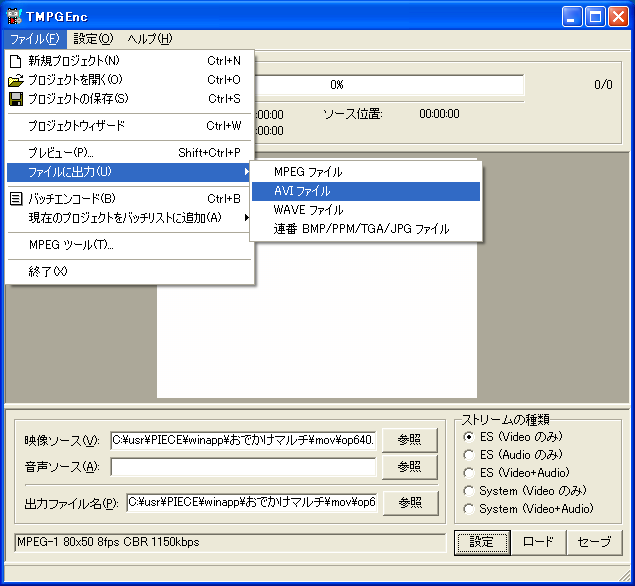This screenshot has height=586, width=635.
Task: Click the save project floppy icon
Action: [15, 99]
